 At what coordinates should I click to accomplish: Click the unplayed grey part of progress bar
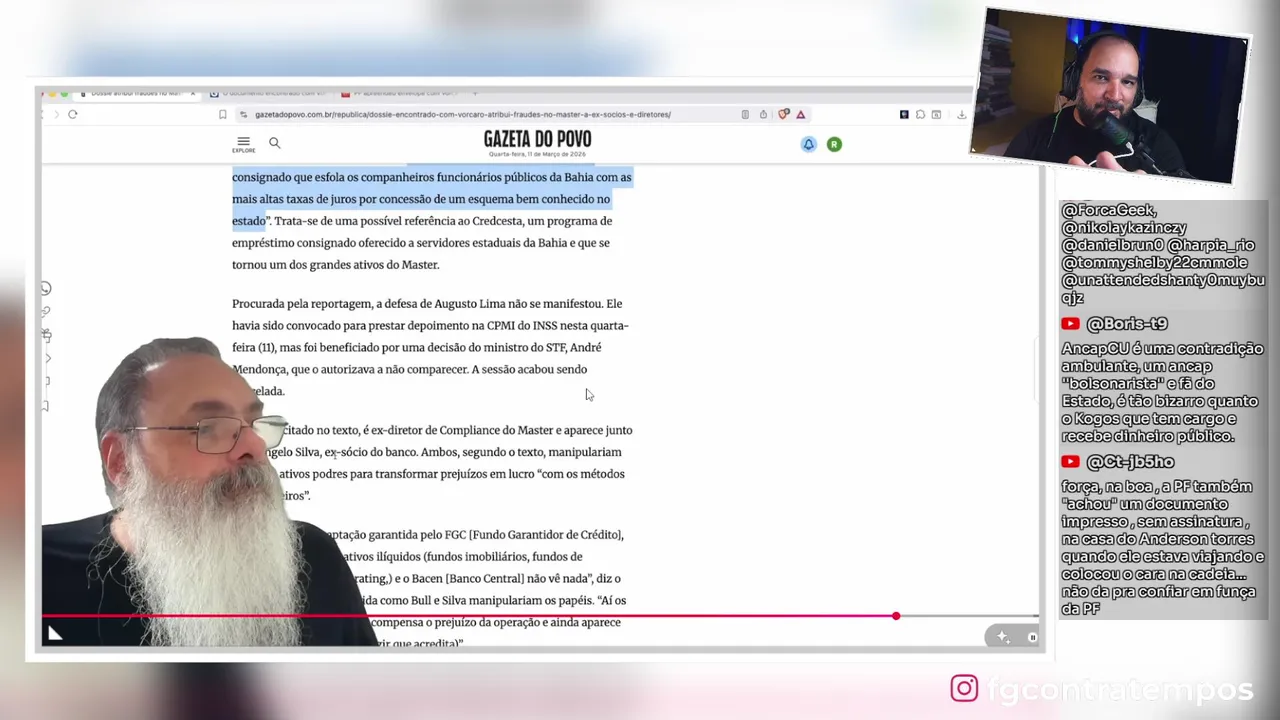968,616
